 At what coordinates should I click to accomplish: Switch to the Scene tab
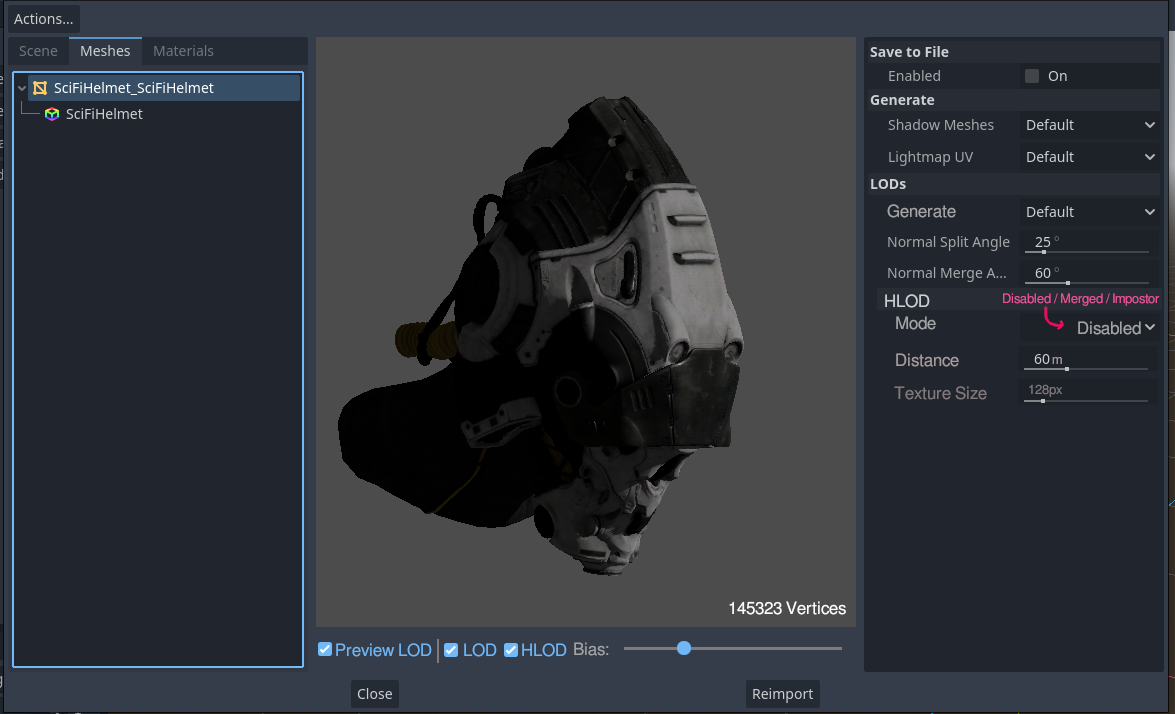point(37,50)
